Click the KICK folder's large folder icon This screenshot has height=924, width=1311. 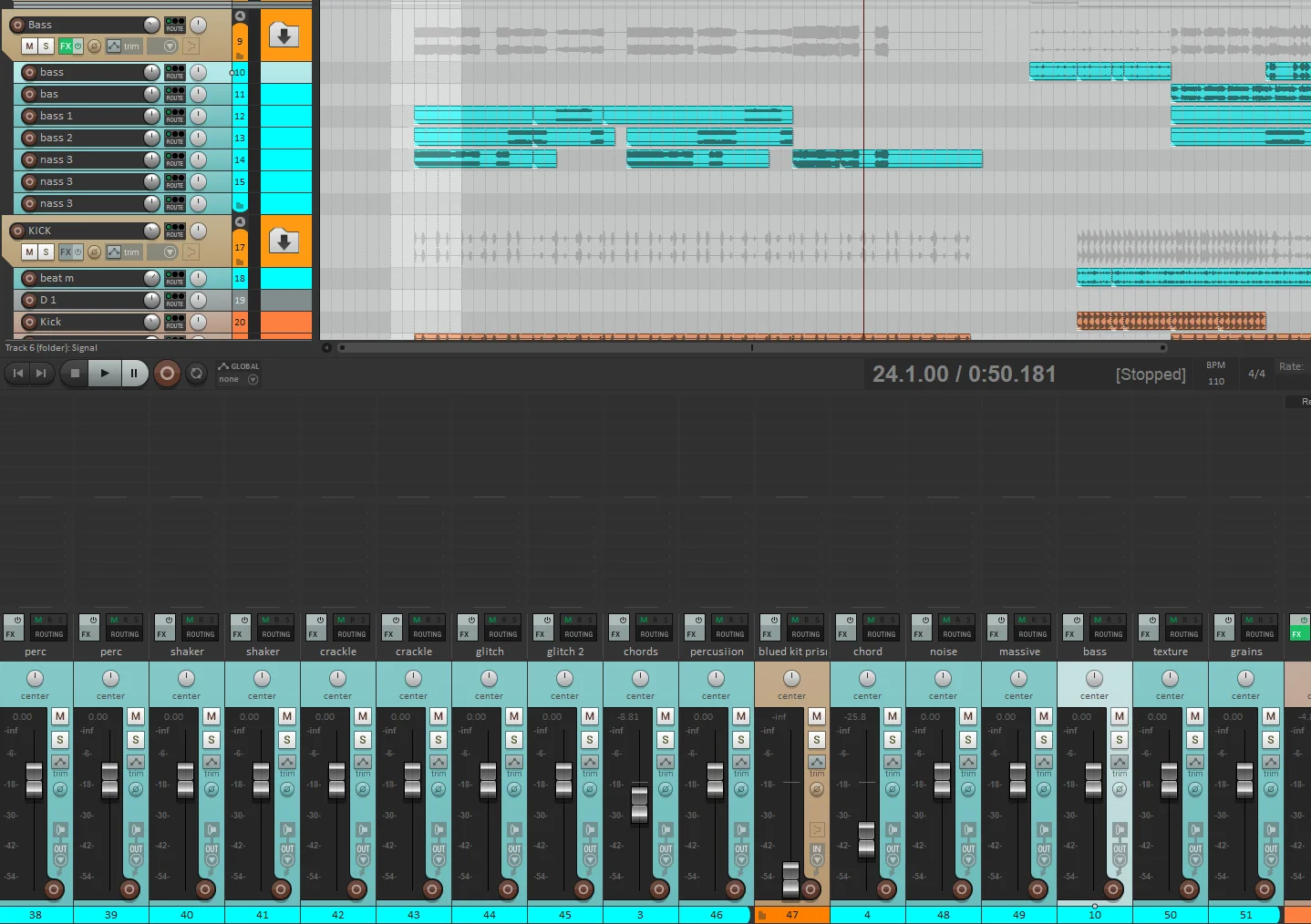(x=284, y=241)
